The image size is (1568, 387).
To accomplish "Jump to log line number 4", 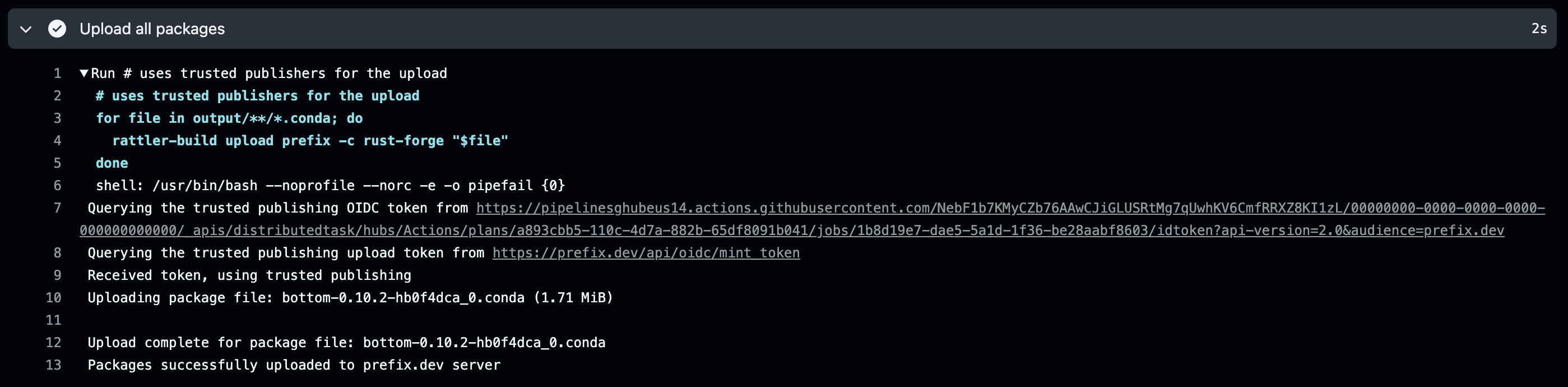I will [57, 141].
